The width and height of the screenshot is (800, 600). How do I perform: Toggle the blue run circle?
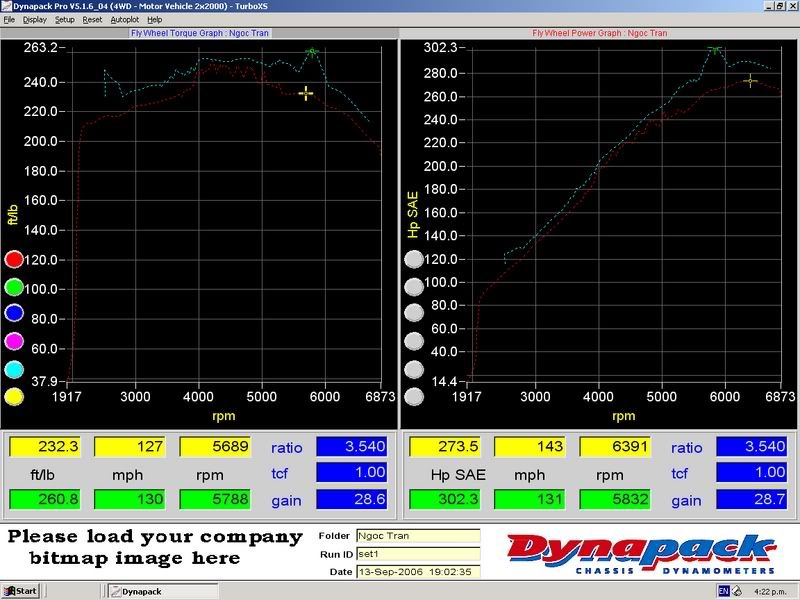14,315
